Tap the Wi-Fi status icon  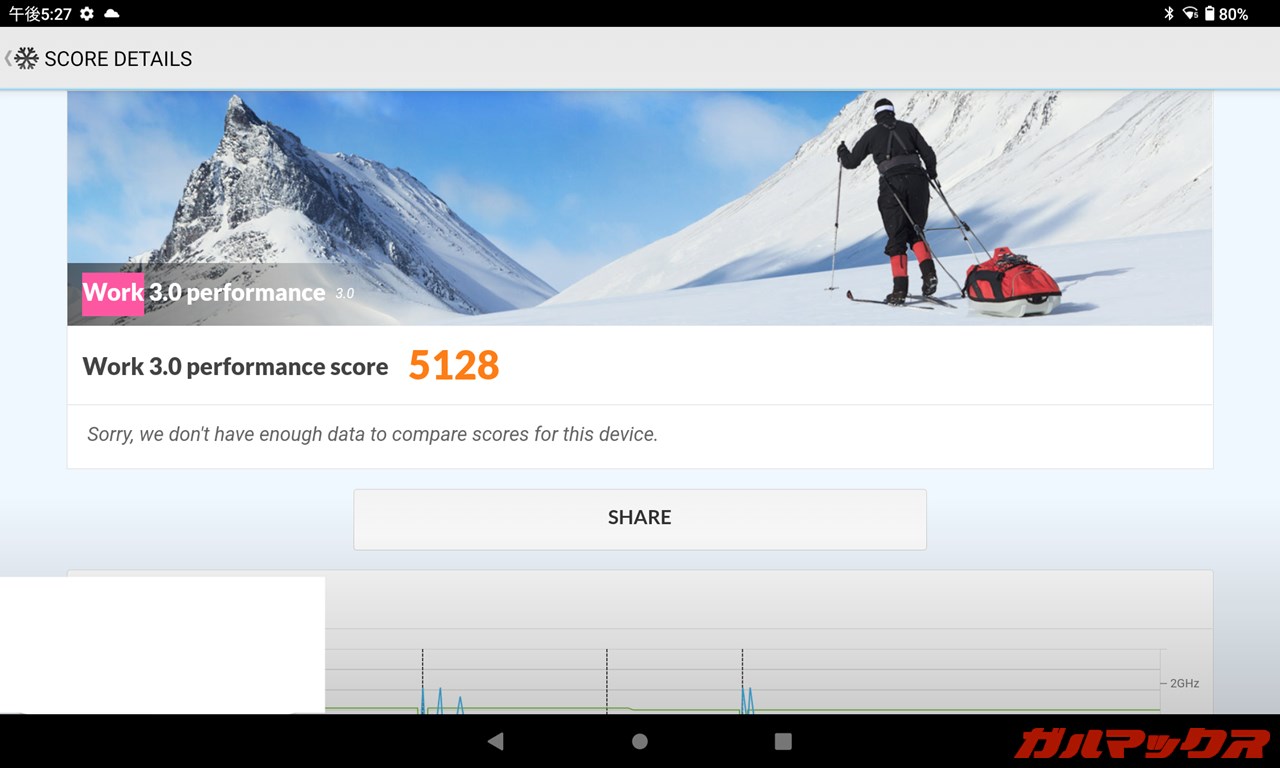point(1190,13)
